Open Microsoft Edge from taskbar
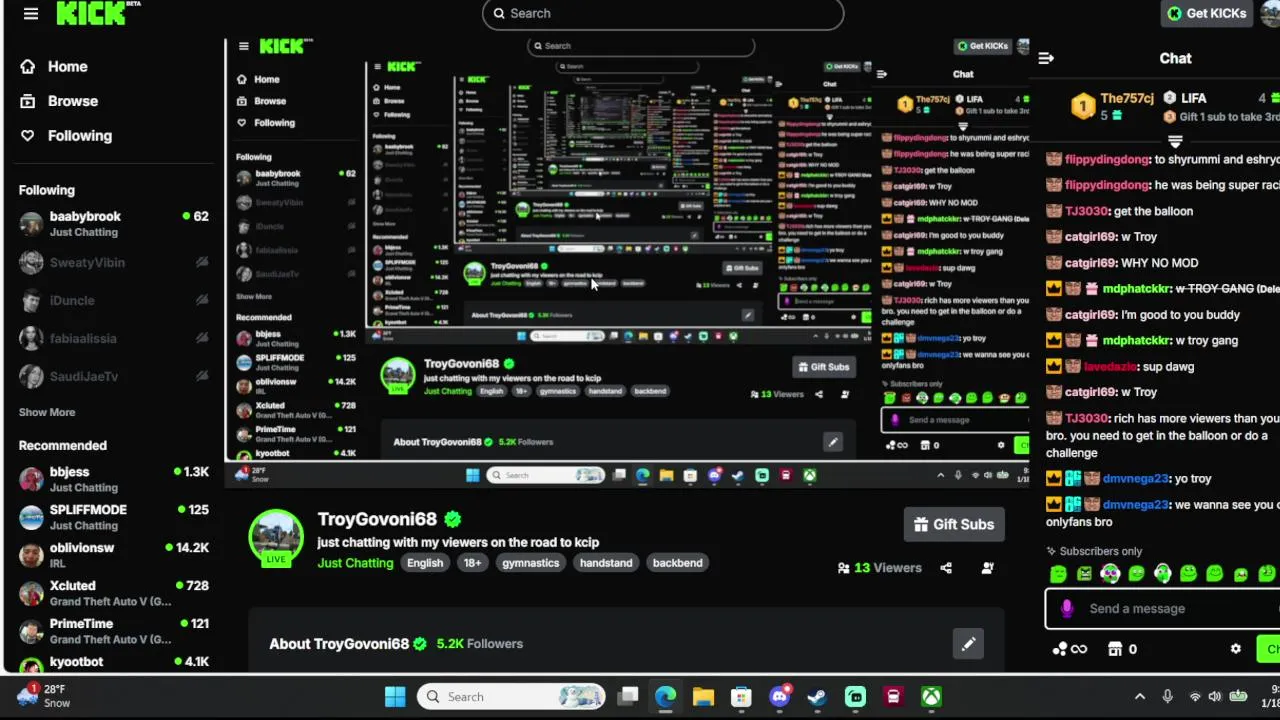Screen dimensions: 1280x720 (665, 697)
